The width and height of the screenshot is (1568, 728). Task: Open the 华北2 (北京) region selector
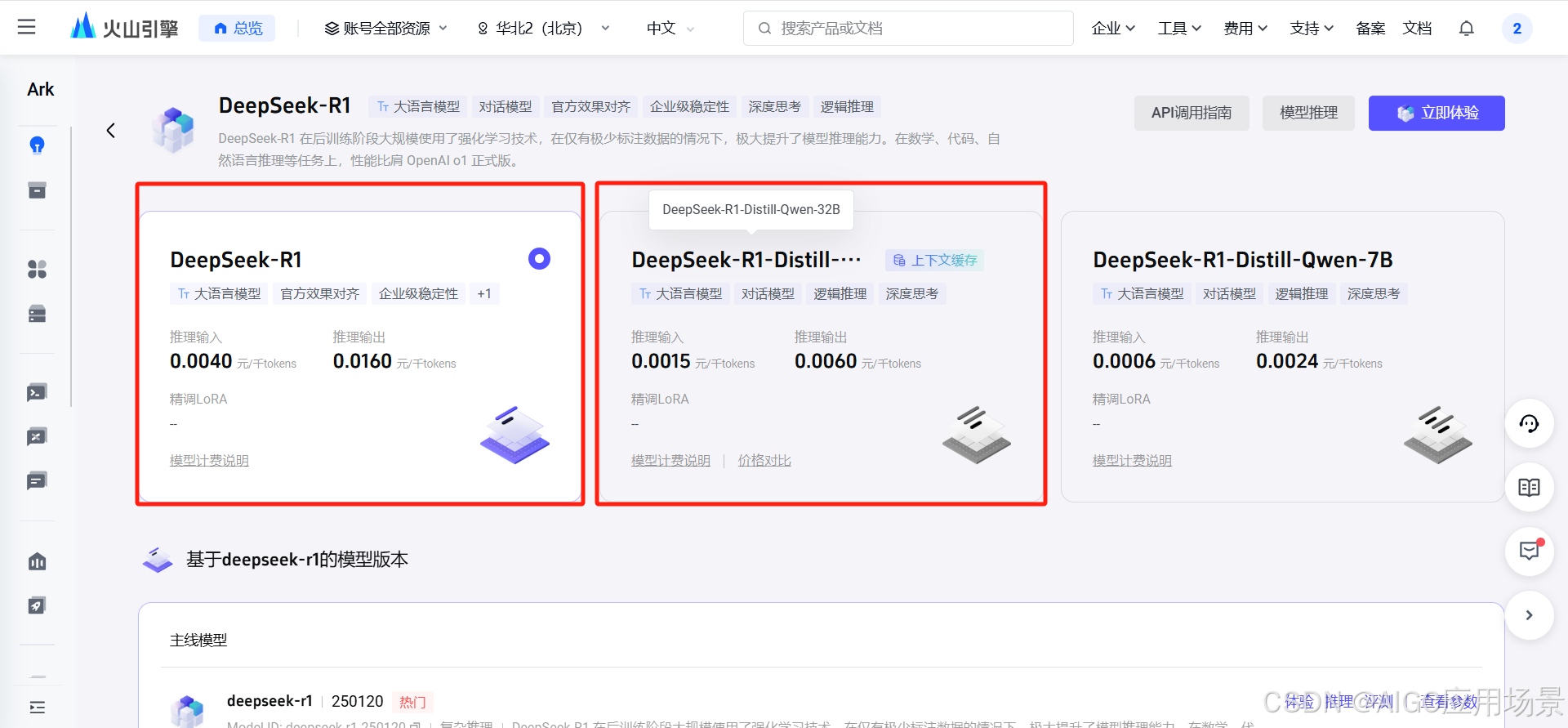point(544,28)
